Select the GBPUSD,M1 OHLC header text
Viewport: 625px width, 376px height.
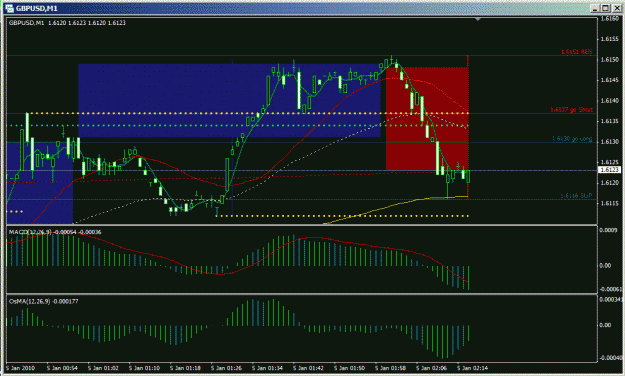point(67,23)
